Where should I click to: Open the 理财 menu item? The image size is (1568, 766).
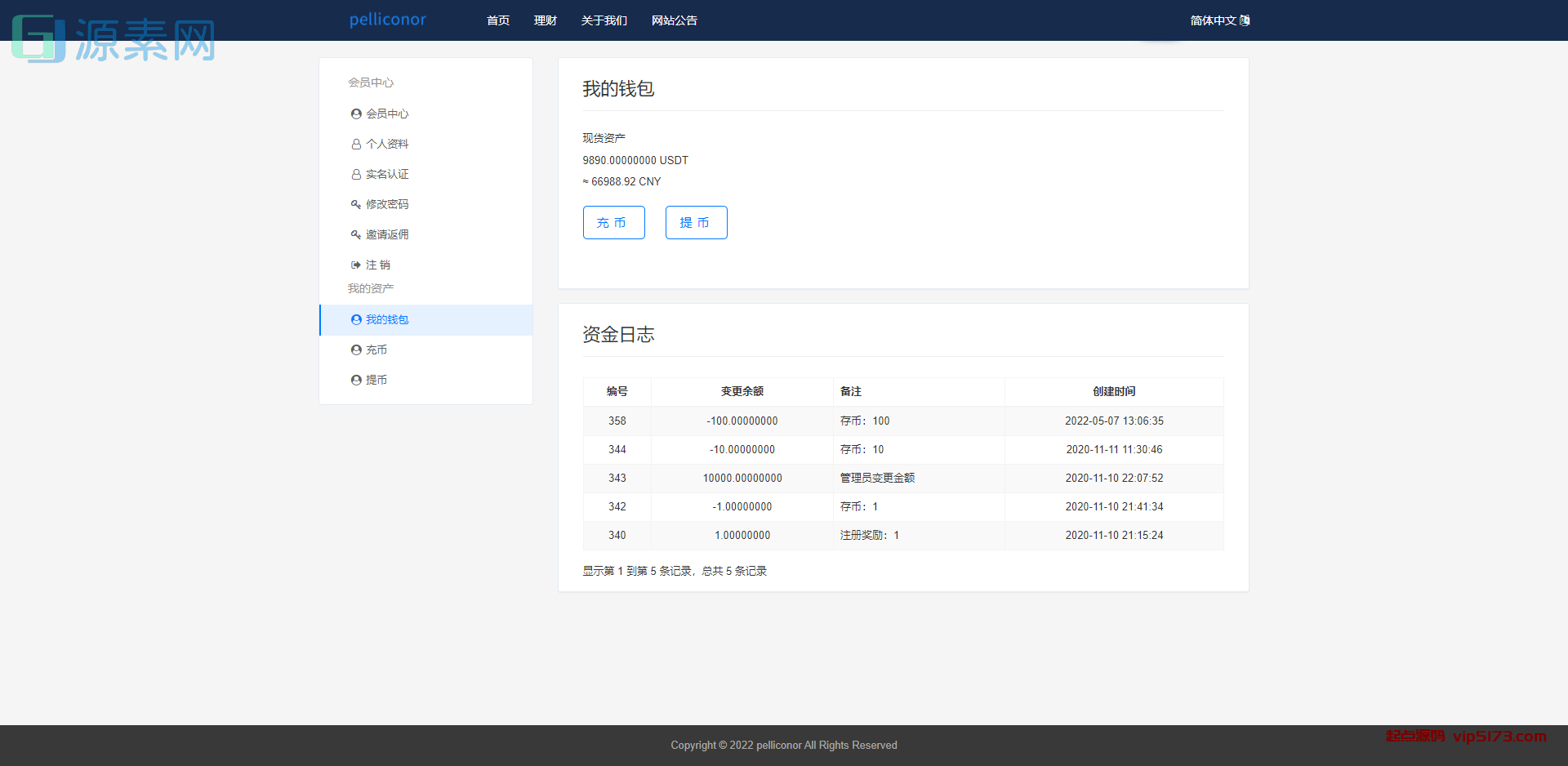click(x=545, y=20)
